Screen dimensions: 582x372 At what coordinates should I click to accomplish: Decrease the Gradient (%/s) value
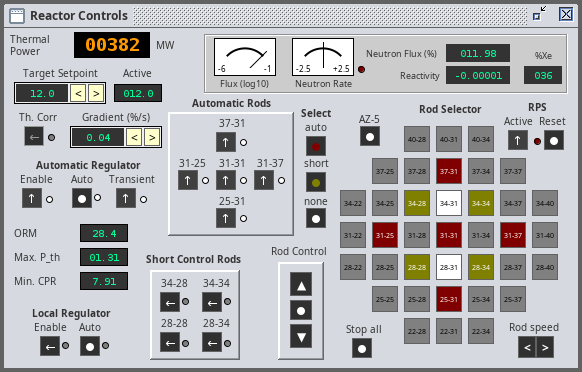[134, 137]
